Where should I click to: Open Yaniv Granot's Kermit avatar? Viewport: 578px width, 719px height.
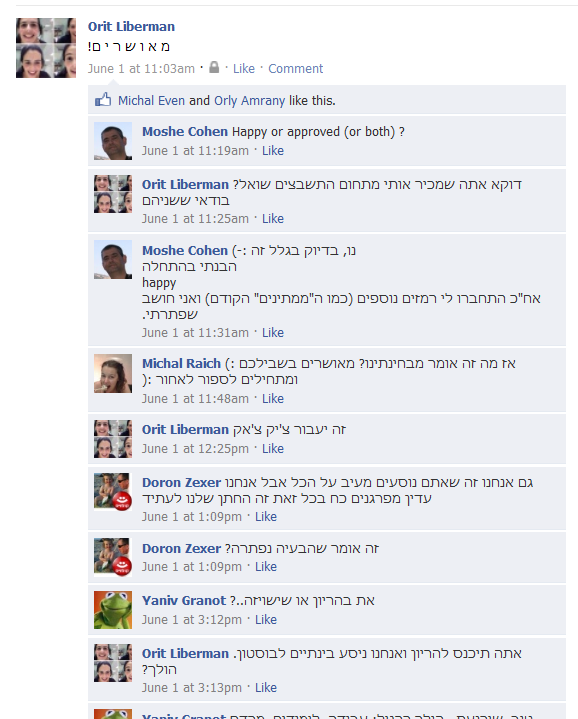pos(113,610)
